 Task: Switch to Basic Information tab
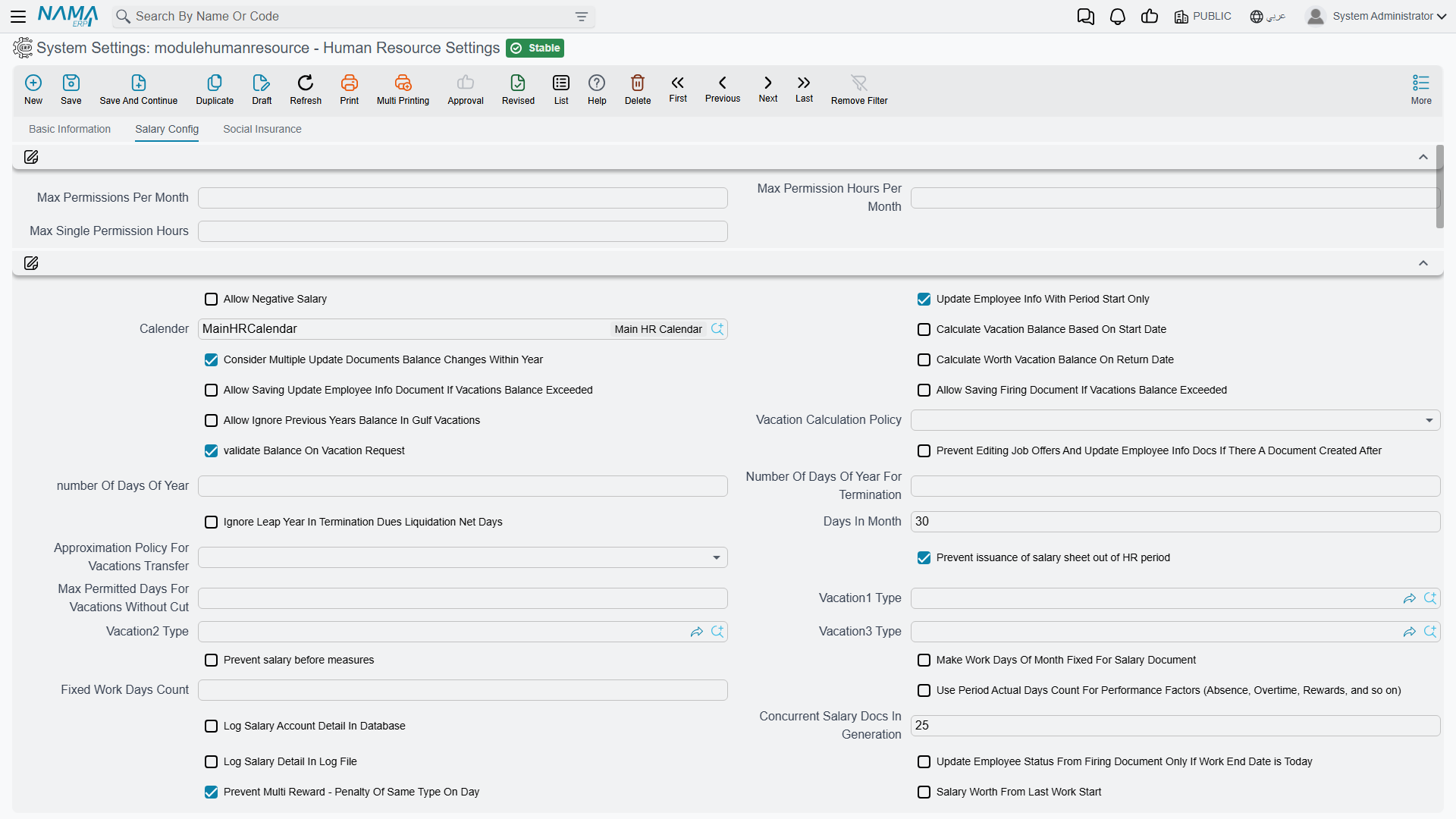(x=70, y=129)
